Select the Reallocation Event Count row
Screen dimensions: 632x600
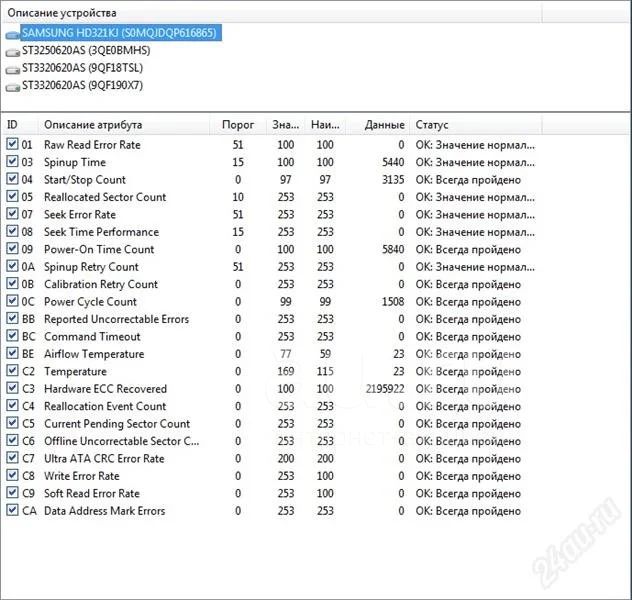pyautogui.click(x=271, y=406)
